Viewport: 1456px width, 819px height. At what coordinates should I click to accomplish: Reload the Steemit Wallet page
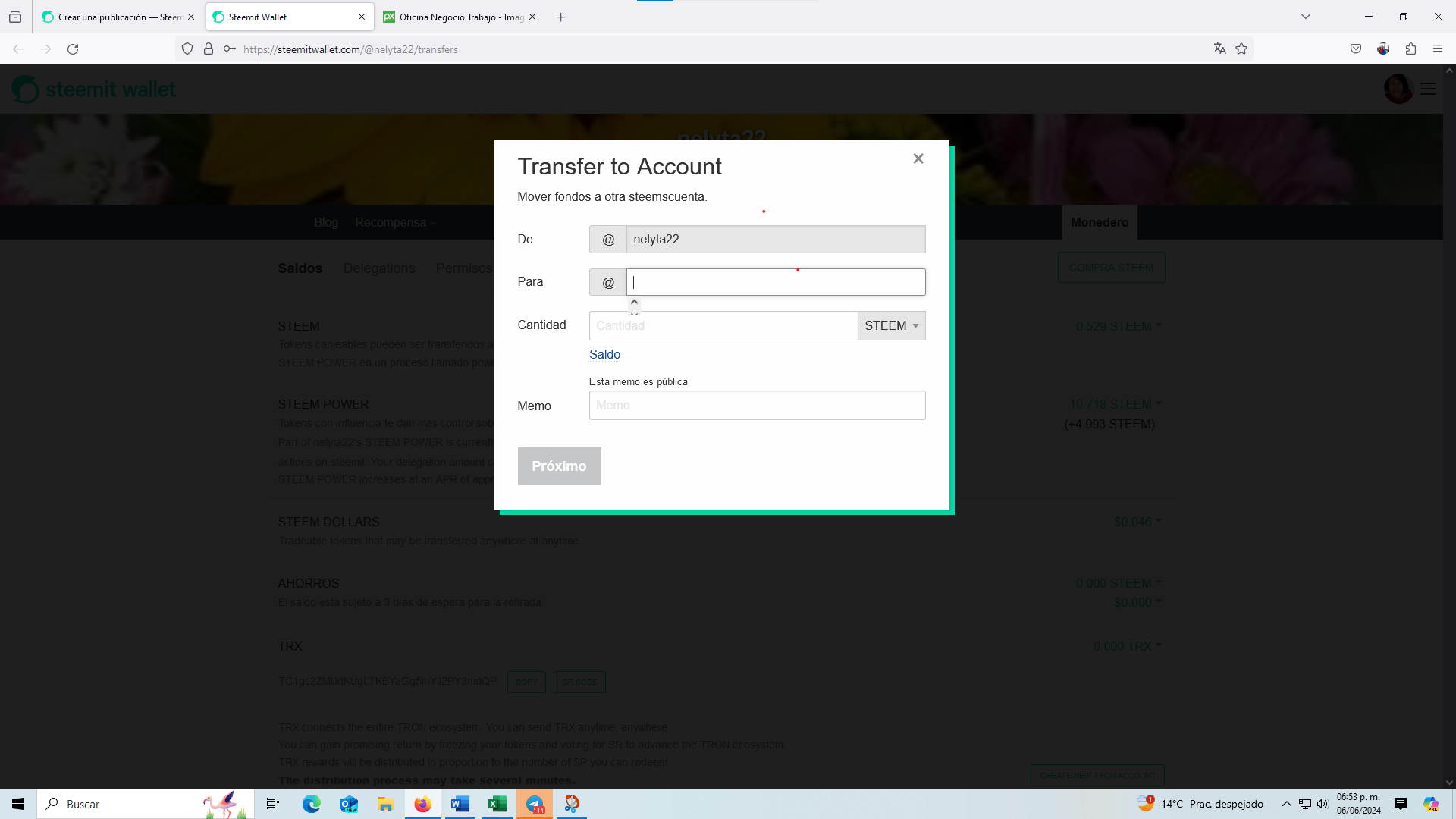coord(73,49)
